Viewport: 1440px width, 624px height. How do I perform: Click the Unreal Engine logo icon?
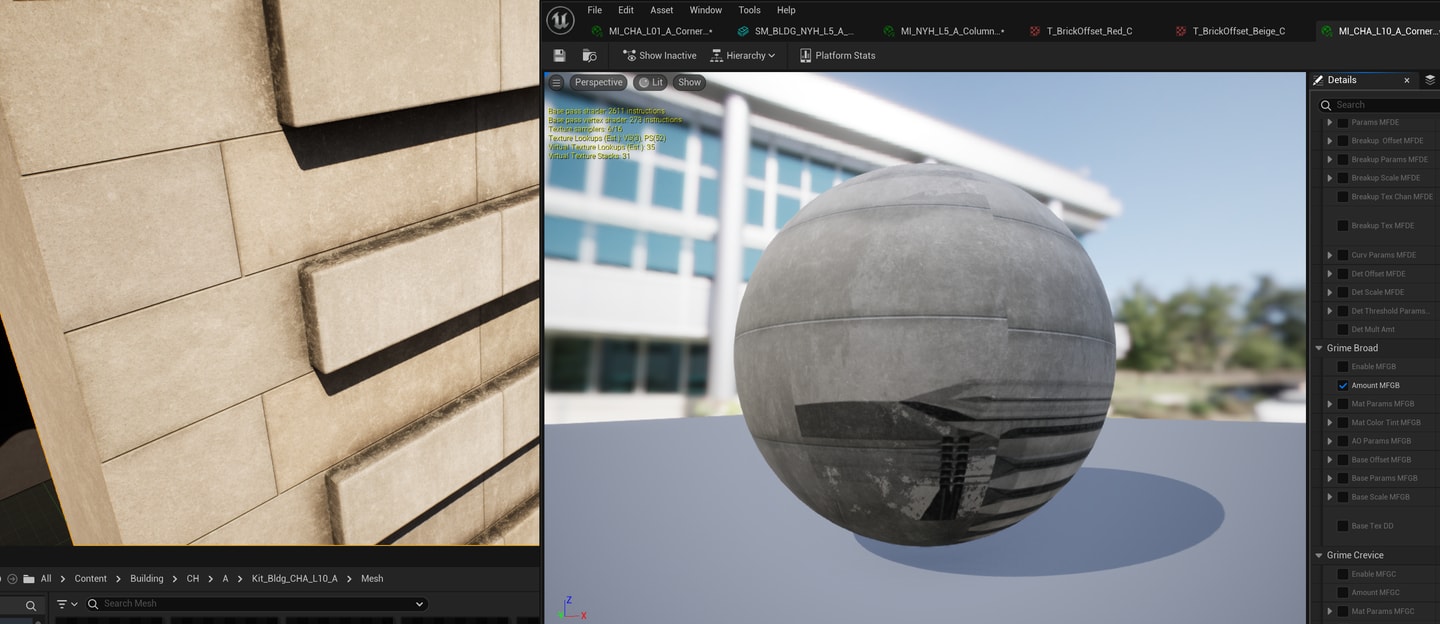coord(560,20)
